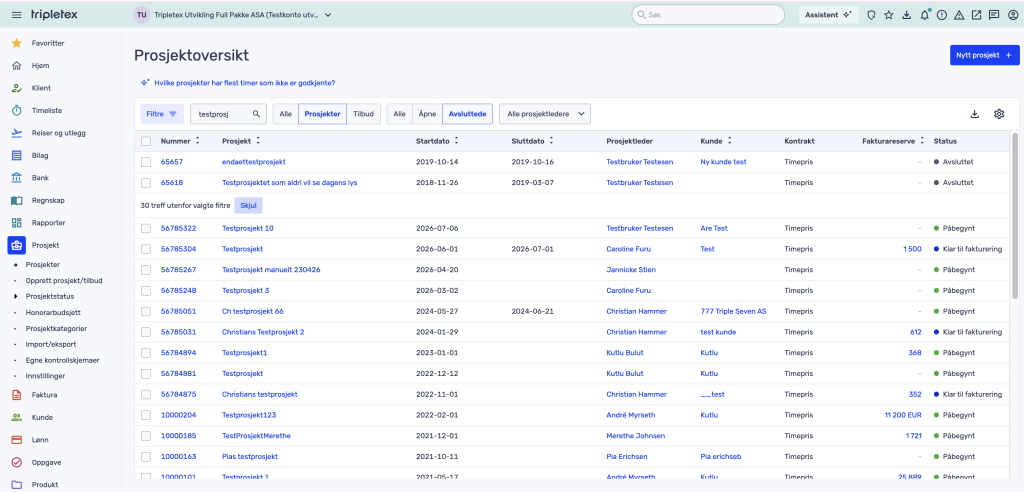This screenshot has height=492, width=1024.
Task: Open the chat message icon
Action: coord(994,15)
